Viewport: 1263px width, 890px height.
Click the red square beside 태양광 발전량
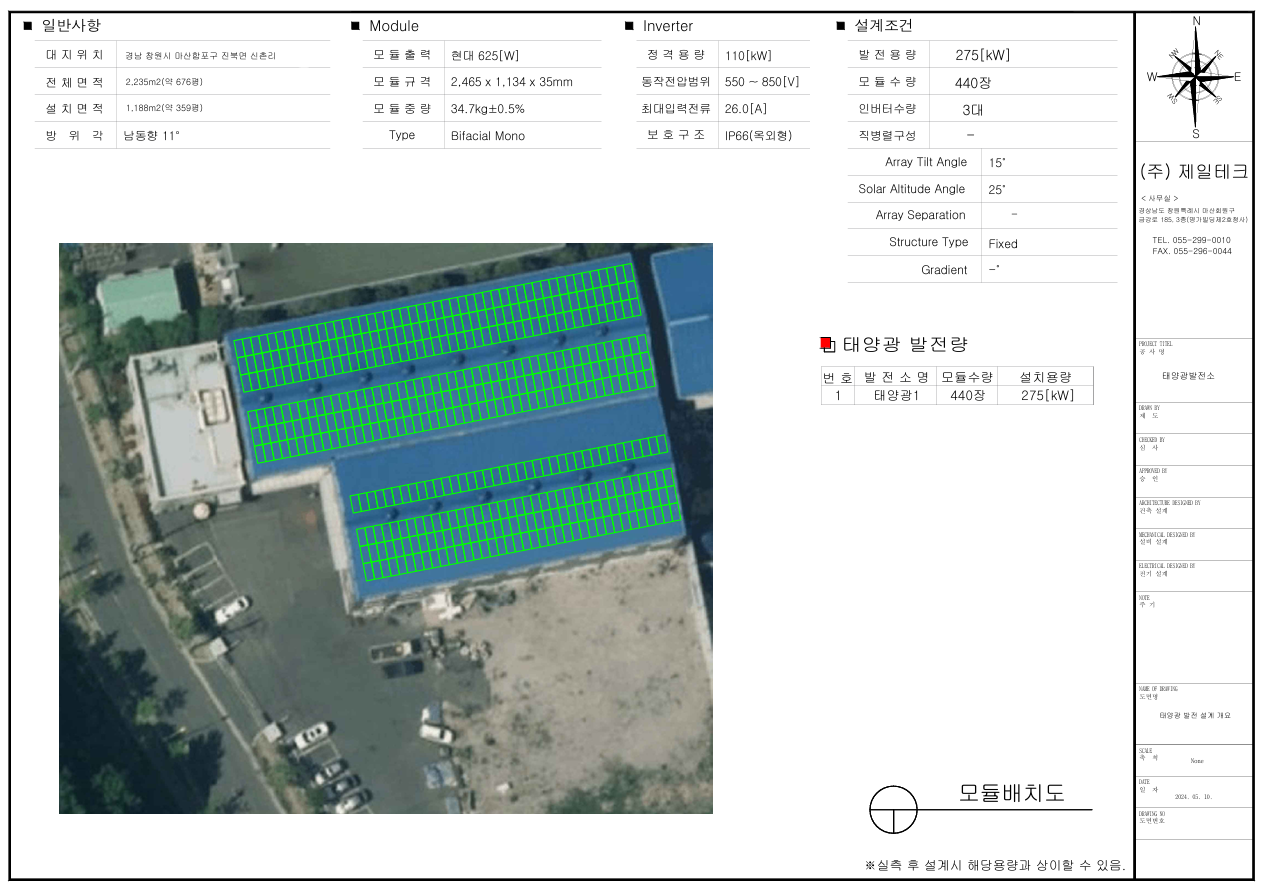click(826, 344)
